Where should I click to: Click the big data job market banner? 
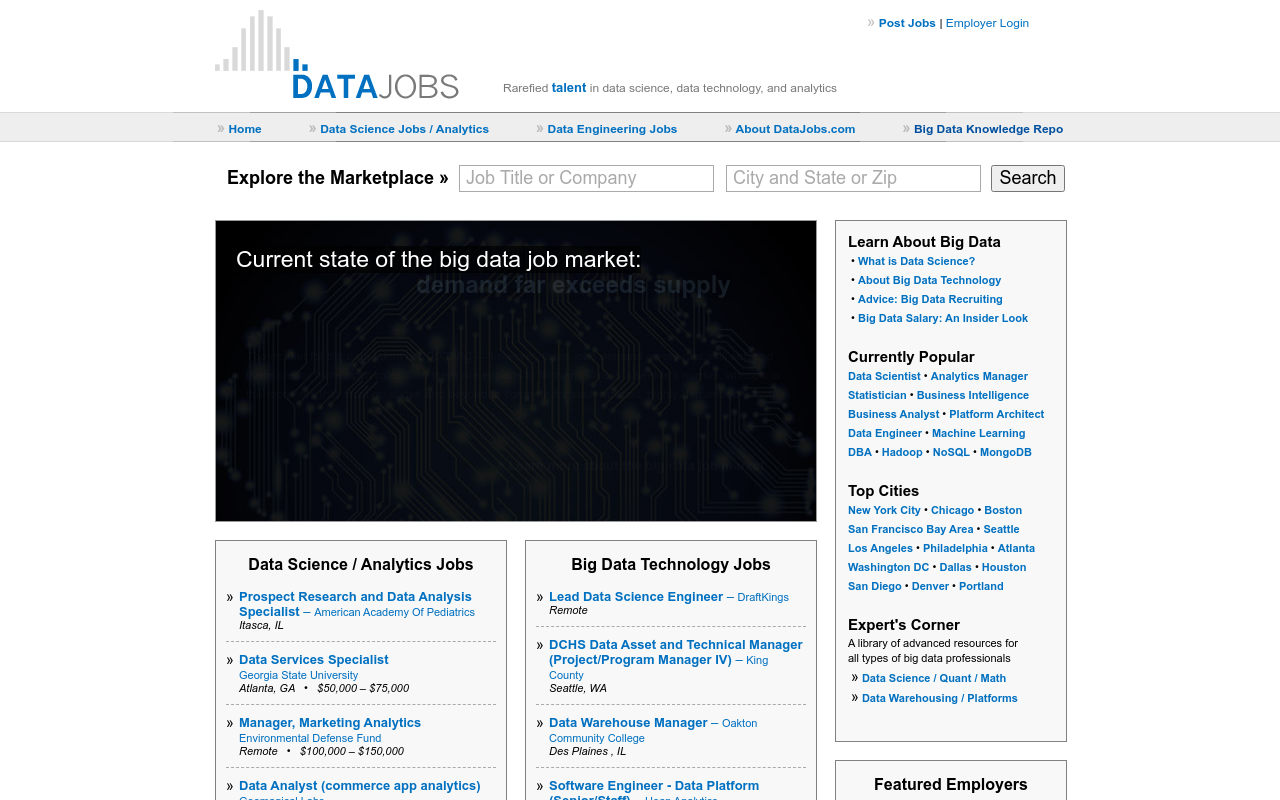pyautogui.click(x=516, y=371)
